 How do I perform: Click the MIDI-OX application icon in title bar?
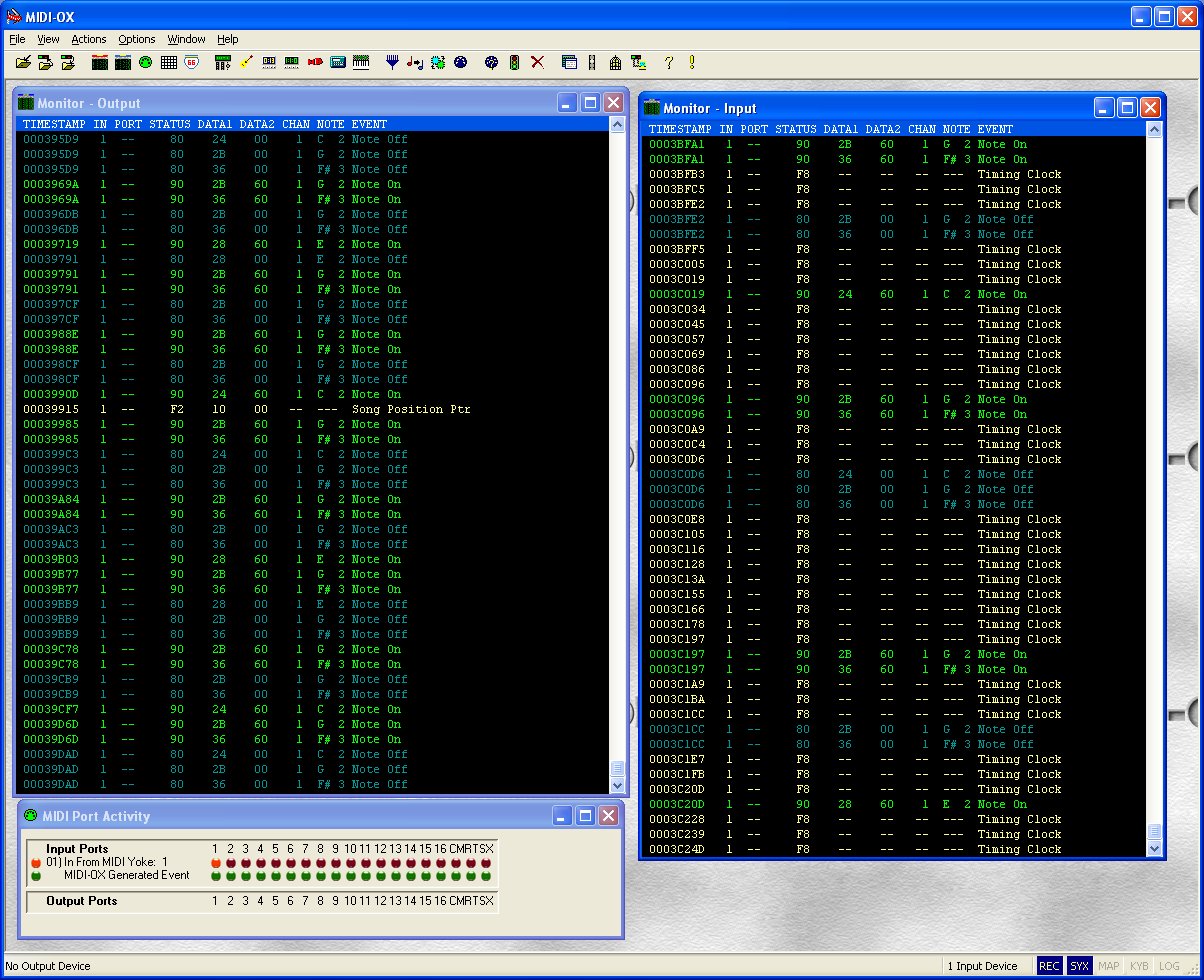(x=14, y=15)
